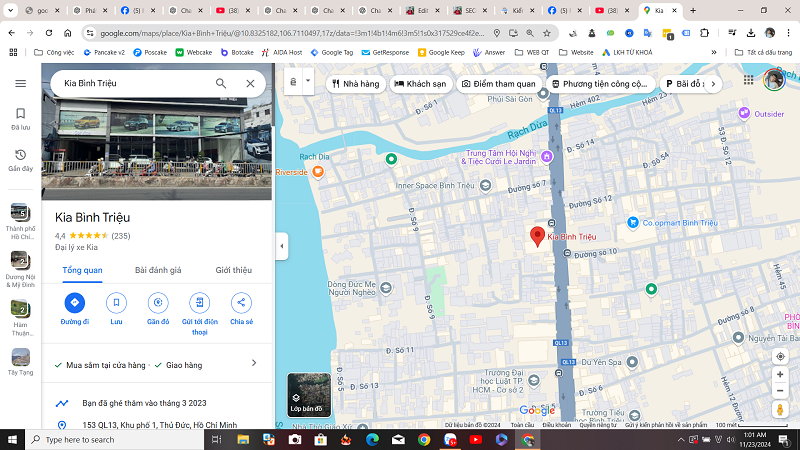
Task: Click the Lưu save place button
Action: [116, 309]
